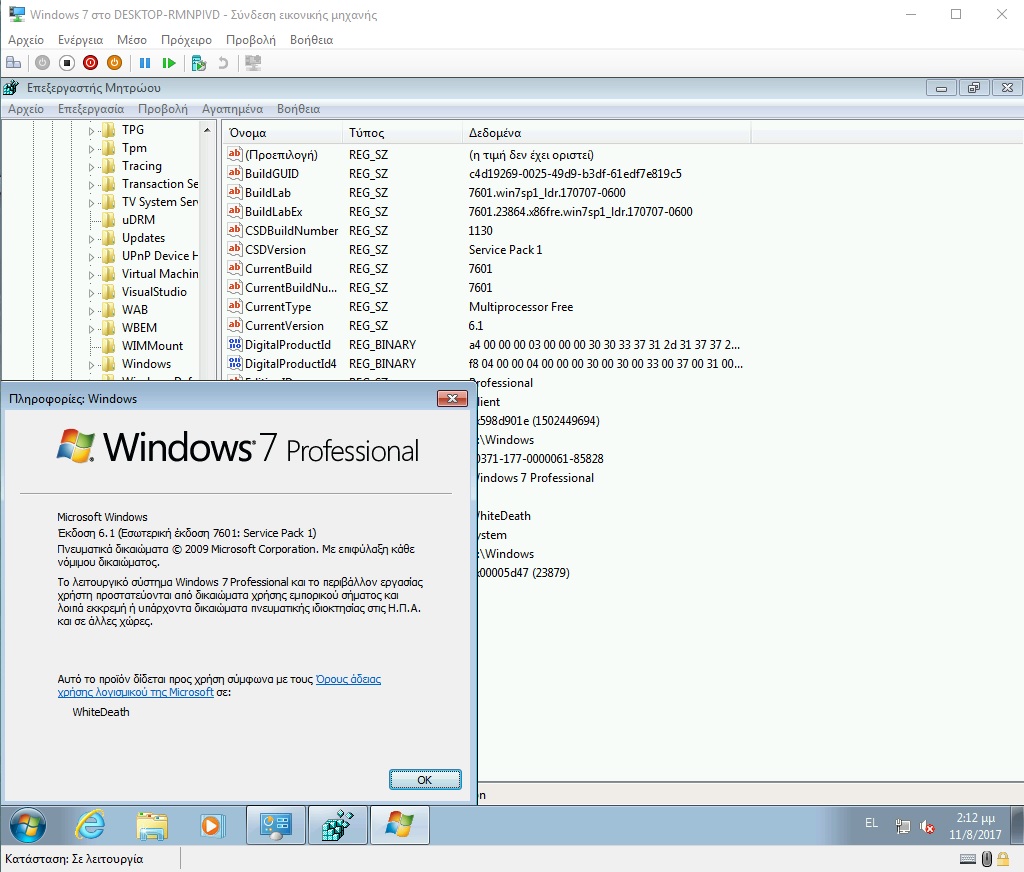The image size is (1024, 872).
Task: Expand the UPnP Device registry key
Action: tap(91, 257)
